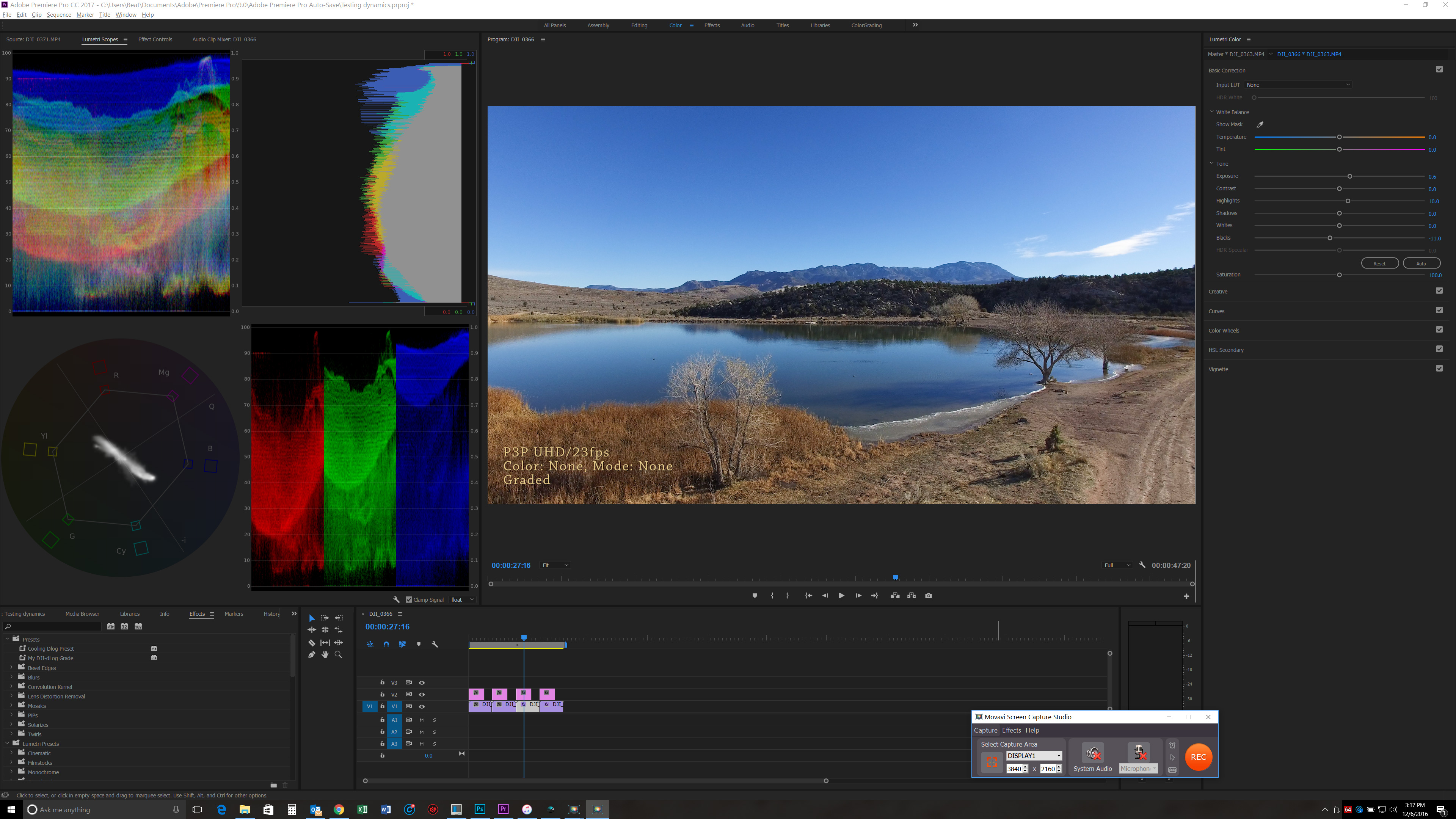Image resolution: width=1456 pixels, height=819 pixels.
Task: Mark In point in Program monitor
Action: (x=772, y=595)
